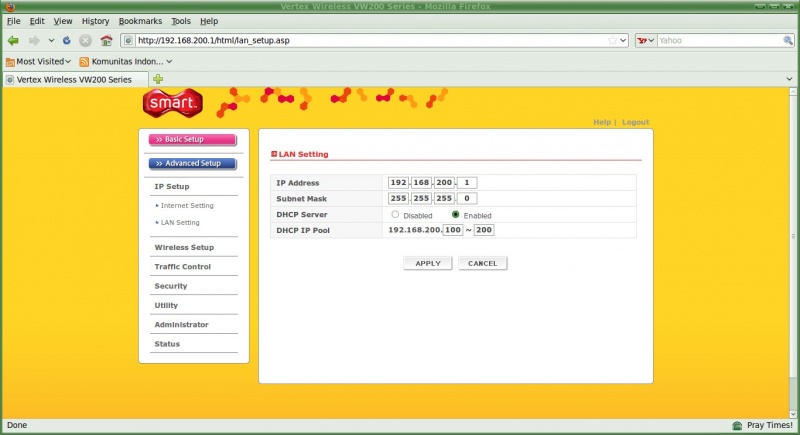Click the Logout link
The image size is (800, 435).
click(635, 122)
